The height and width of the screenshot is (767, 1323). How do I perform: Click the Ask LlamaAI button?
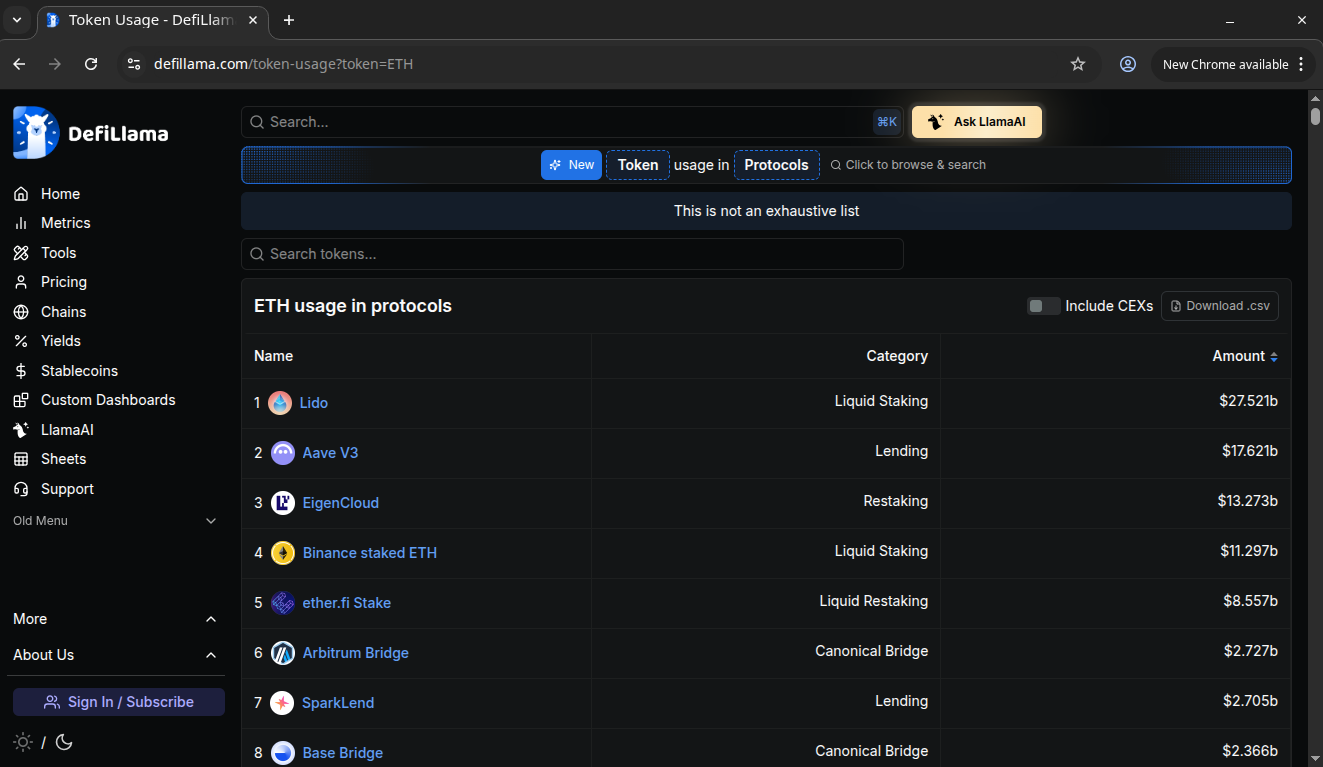[977, 122]
